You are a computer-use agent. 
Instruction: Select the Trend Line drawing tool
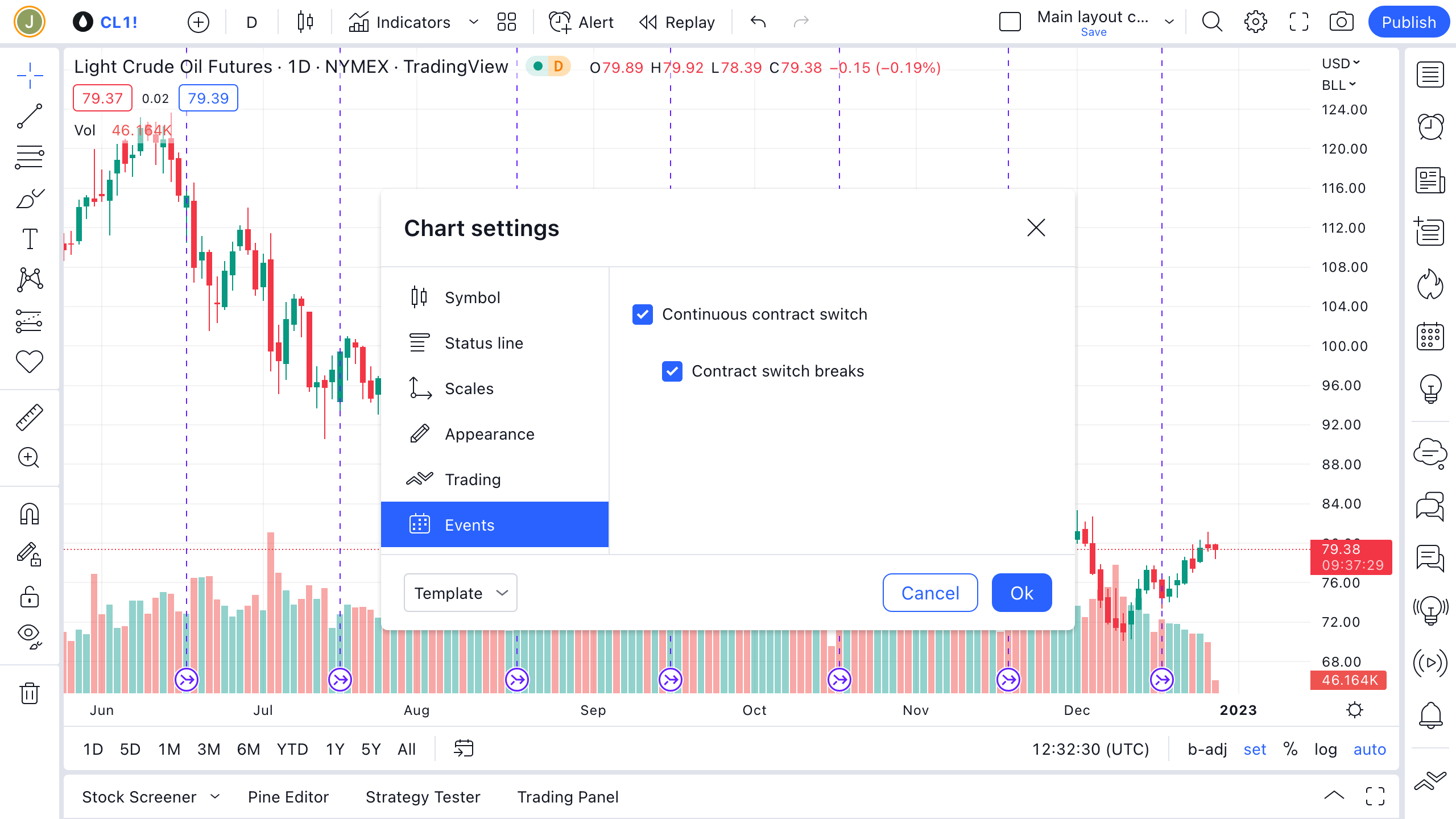tap(30, 115)
